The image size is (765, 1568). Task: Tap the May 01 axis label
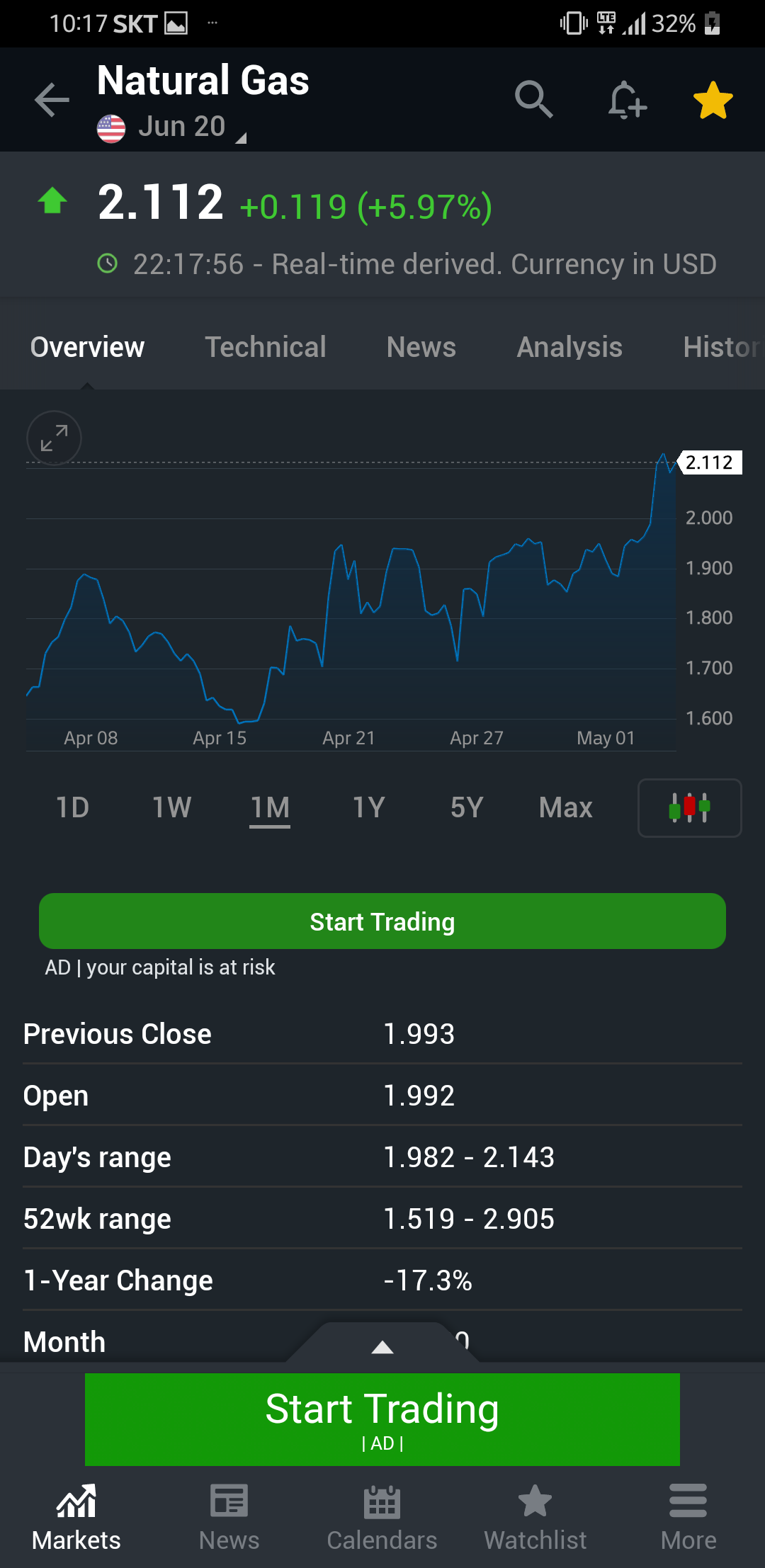point(606,738)
